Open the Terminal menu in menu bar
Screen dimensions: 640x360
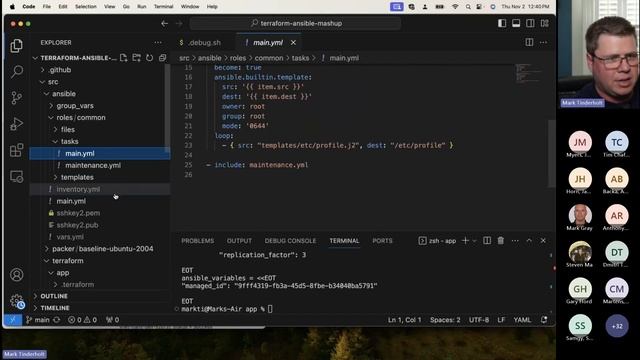pyautogui.click(x=163, y=7)
